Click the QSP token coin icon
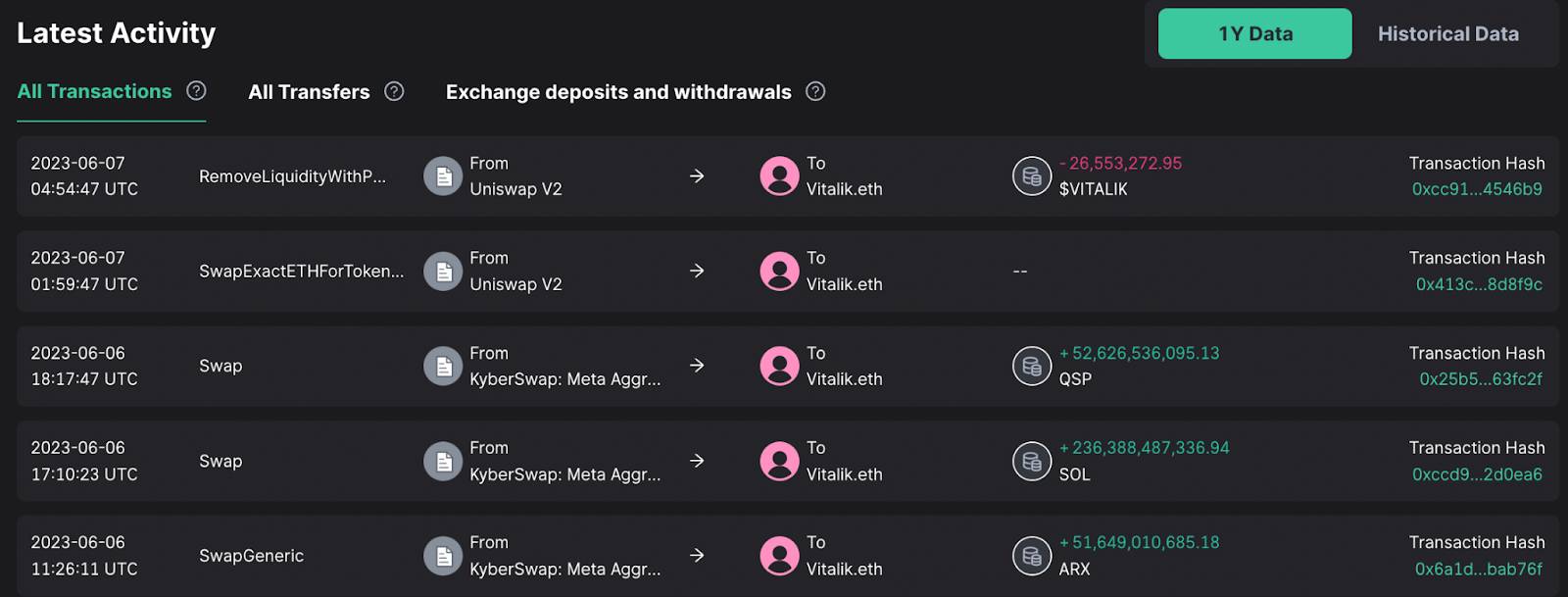 coord(1031,366)
